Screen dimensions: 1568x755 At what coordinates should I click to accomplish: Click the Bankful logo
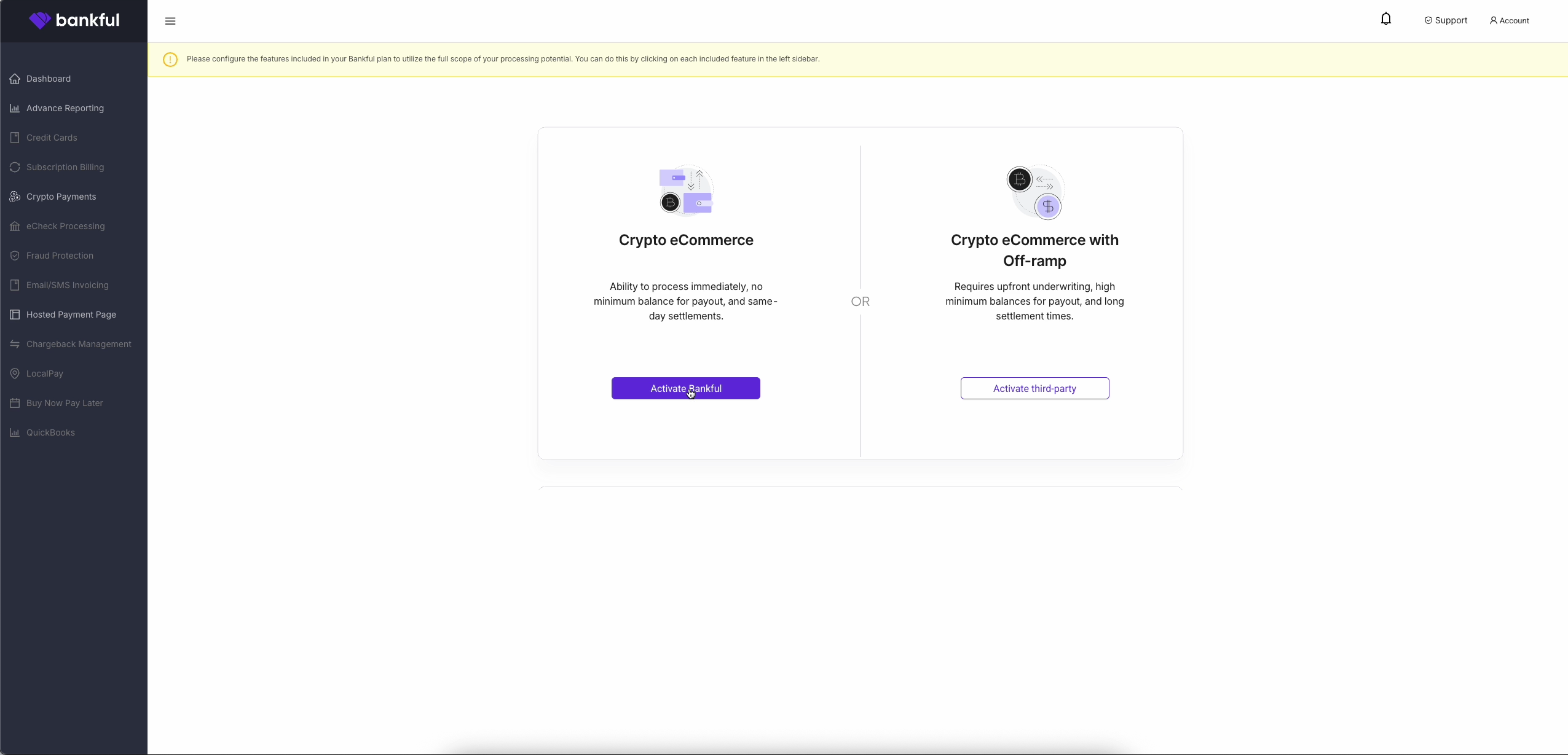tap(74, 20)
